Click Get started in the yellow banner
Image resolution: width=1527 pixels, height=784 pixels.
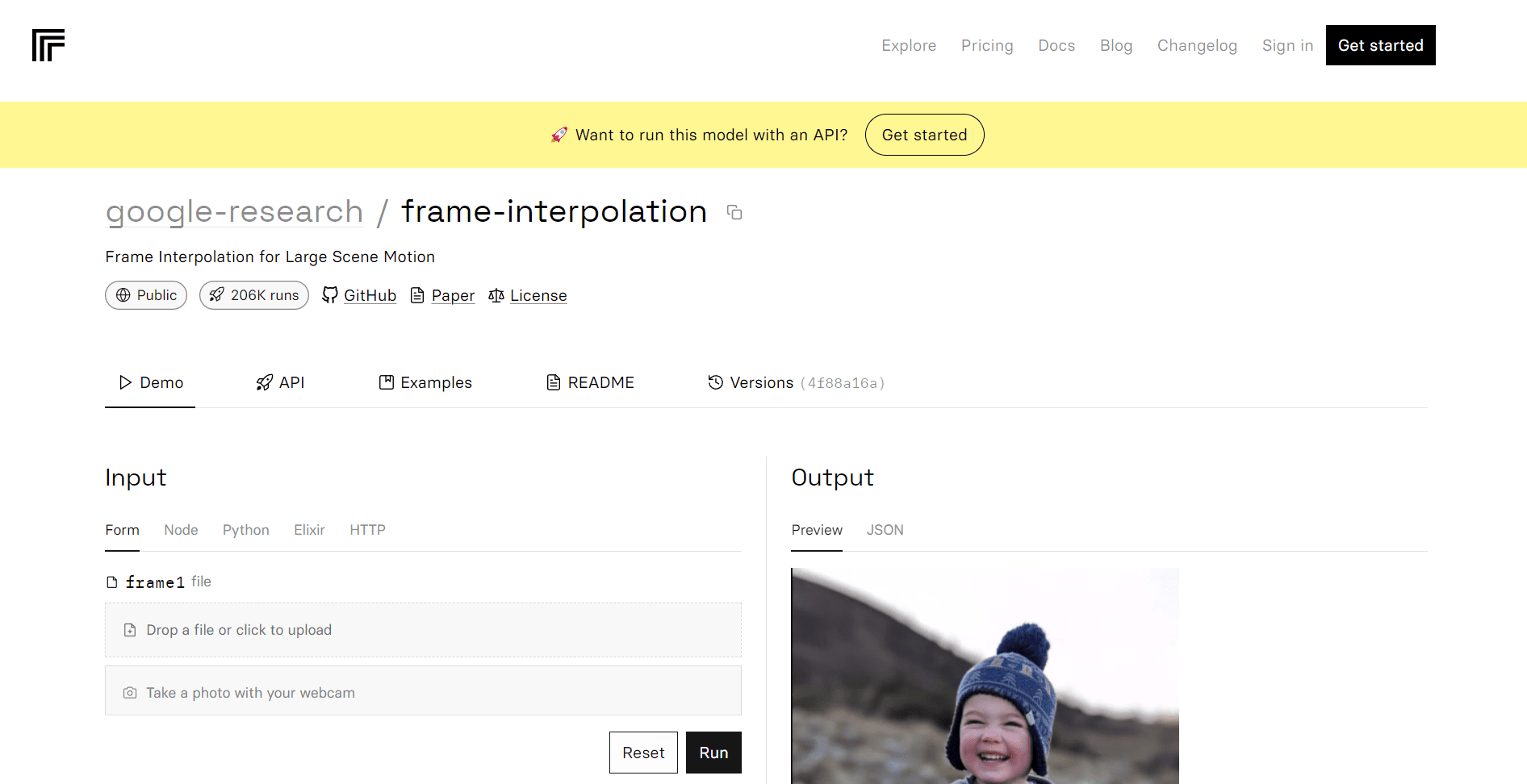click(x=924, y=135)
